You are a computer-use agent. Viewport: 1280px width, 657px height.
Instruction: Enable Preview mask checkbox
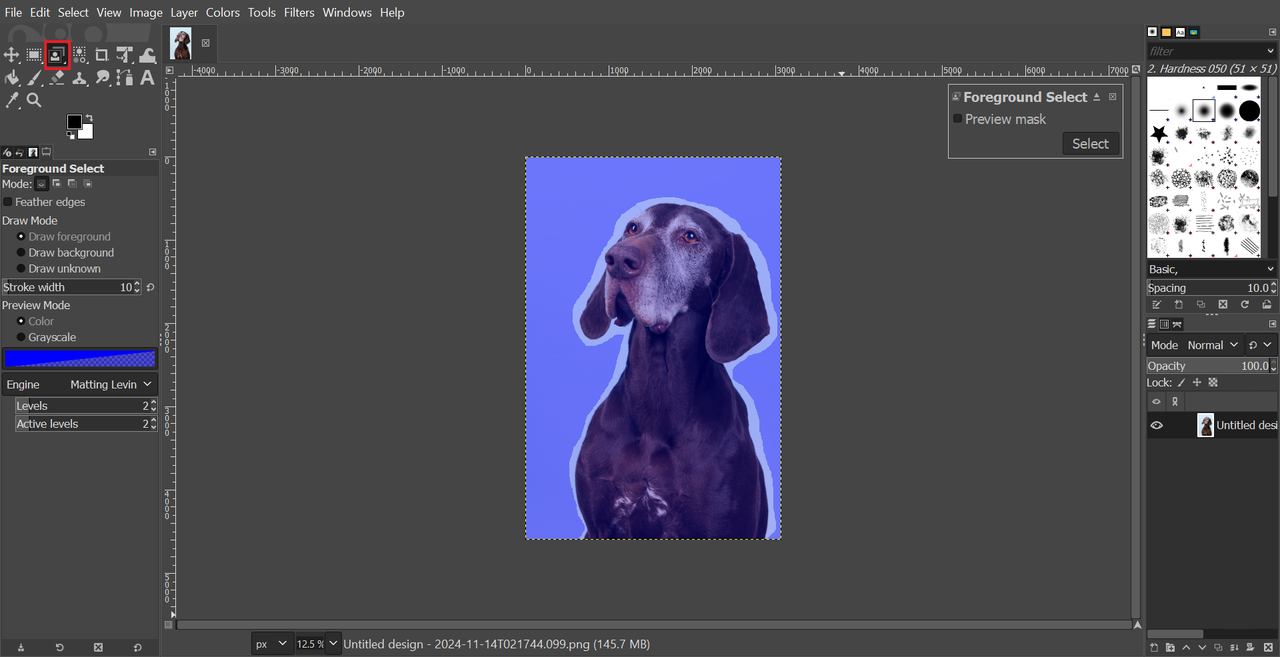pos(957,119)
